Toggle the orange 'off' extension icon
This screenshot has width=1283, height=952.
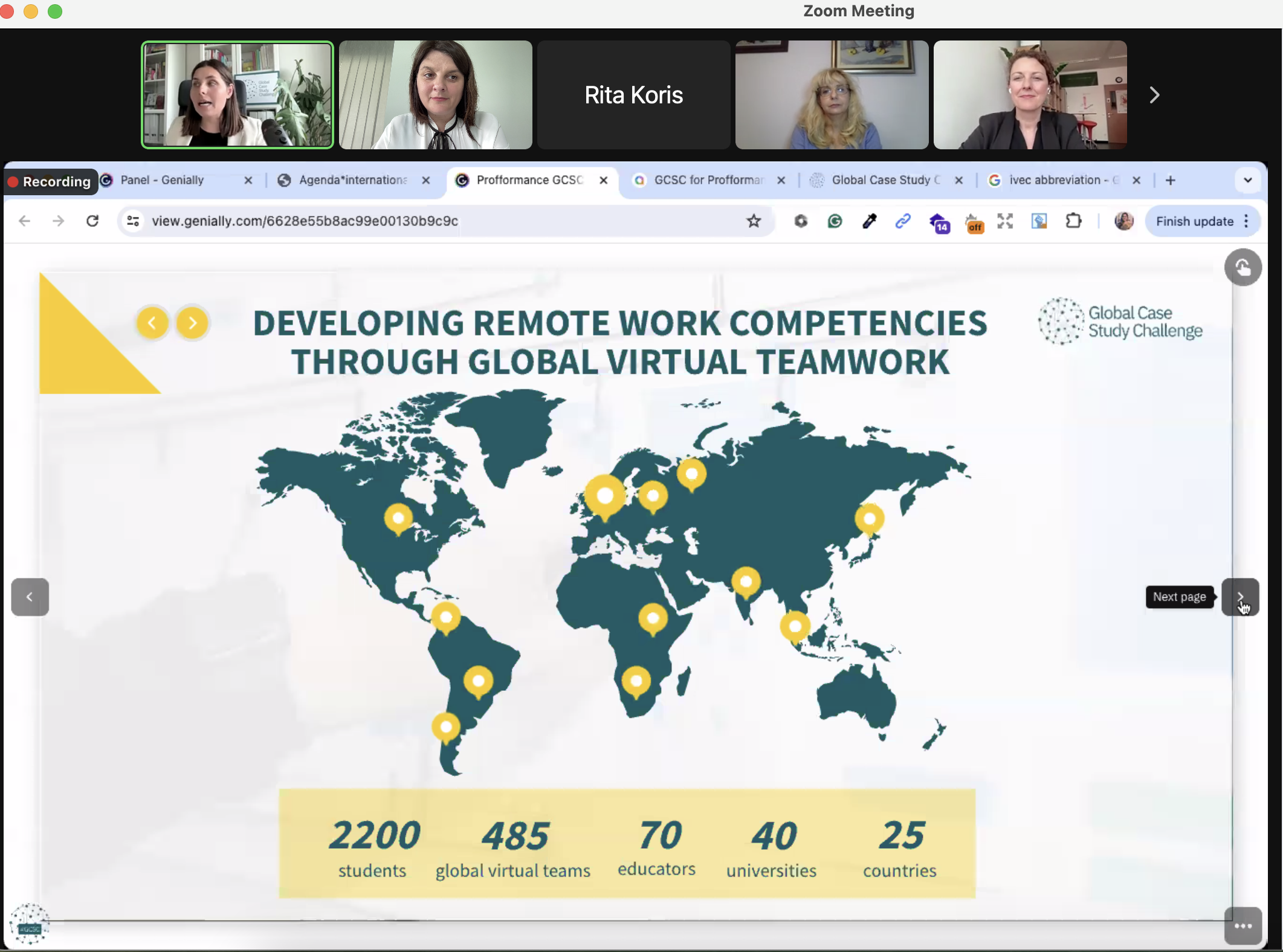tap(974, 223)
